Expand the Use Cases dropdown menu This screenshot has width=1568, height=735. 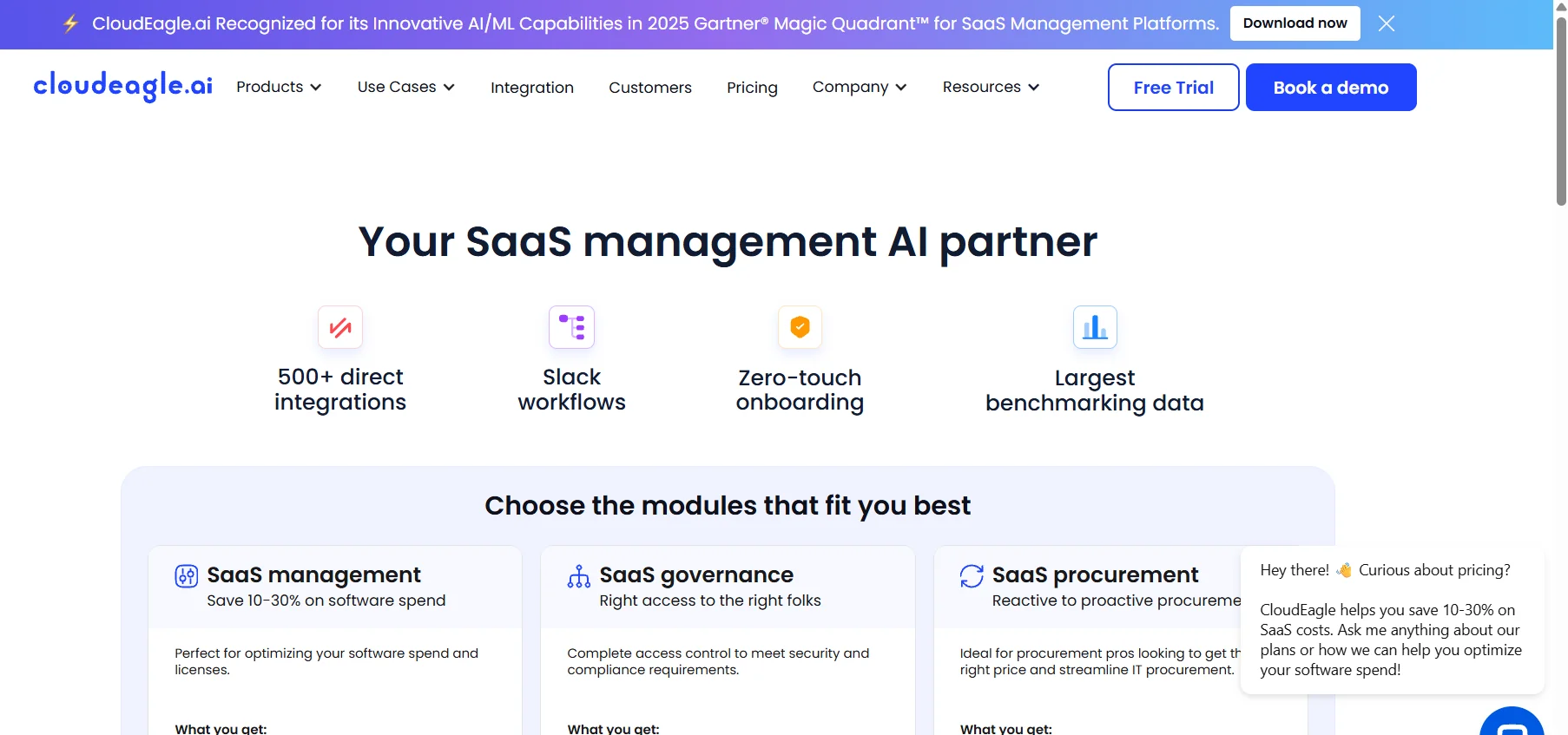406,87
